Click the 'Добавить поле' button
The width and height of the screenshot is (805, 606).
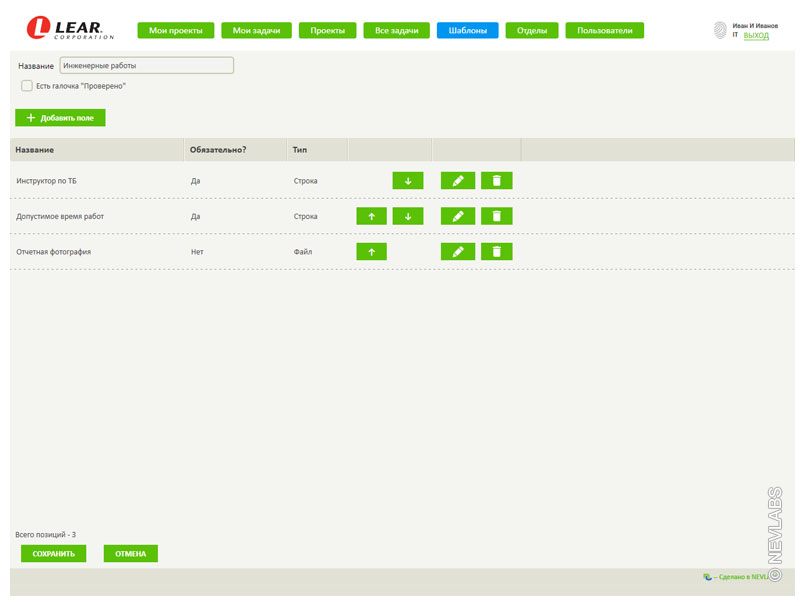(x=60, y=118)
